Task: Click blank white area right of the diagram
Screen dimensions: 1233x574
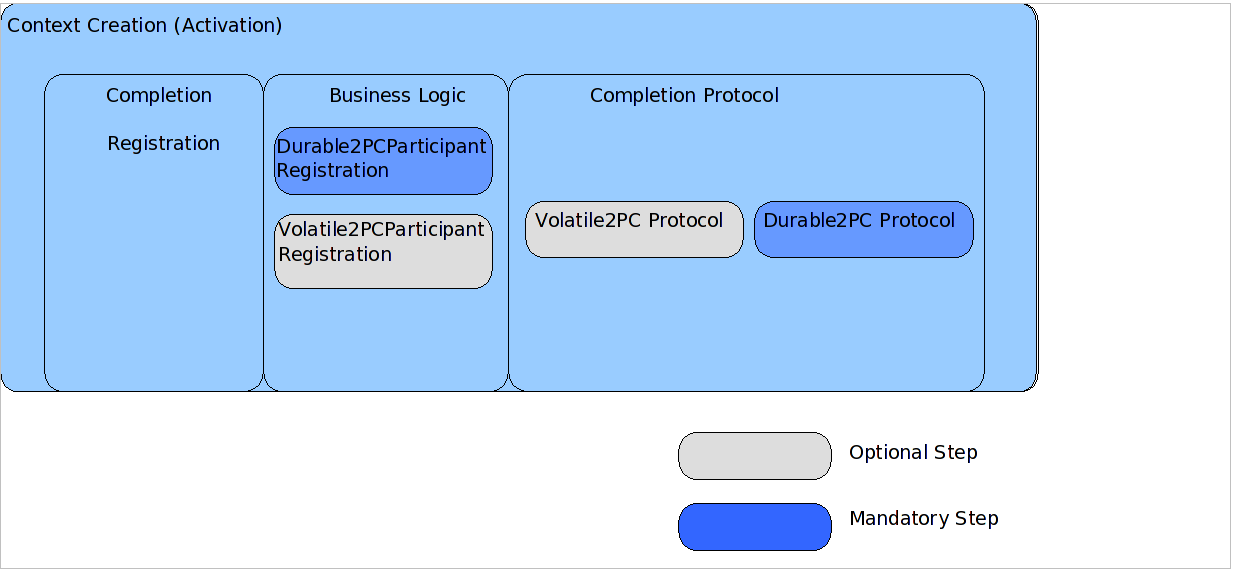Action: (x=1135, y=200)
